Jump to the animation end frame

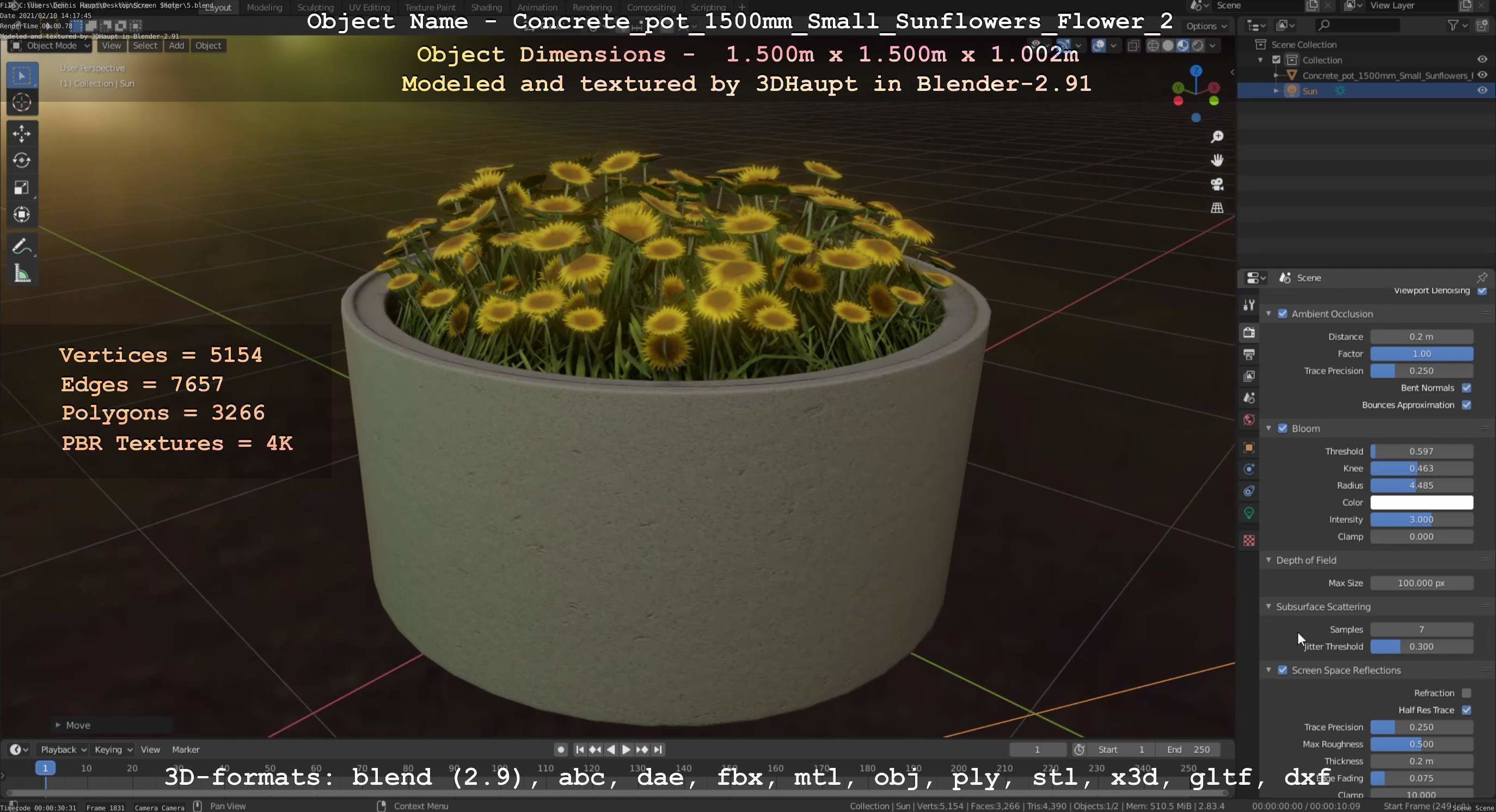pyautogui.click(x=658, y=749)
